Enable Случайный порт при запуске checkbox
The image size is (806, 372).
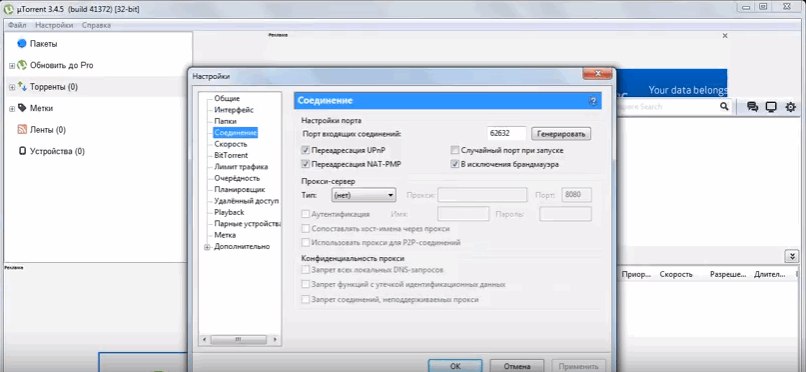[454, 151]
